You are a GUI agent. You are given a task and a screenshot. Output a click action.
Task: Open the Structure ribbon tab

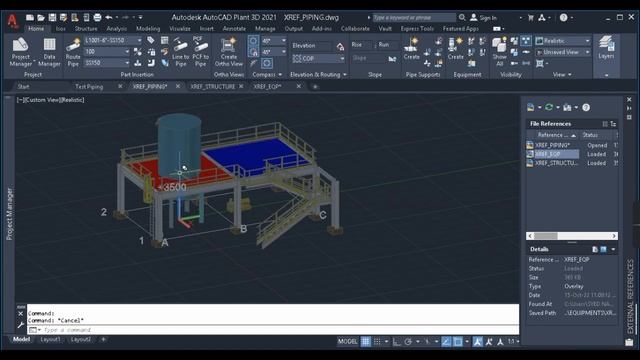click(x=86, y=29)
